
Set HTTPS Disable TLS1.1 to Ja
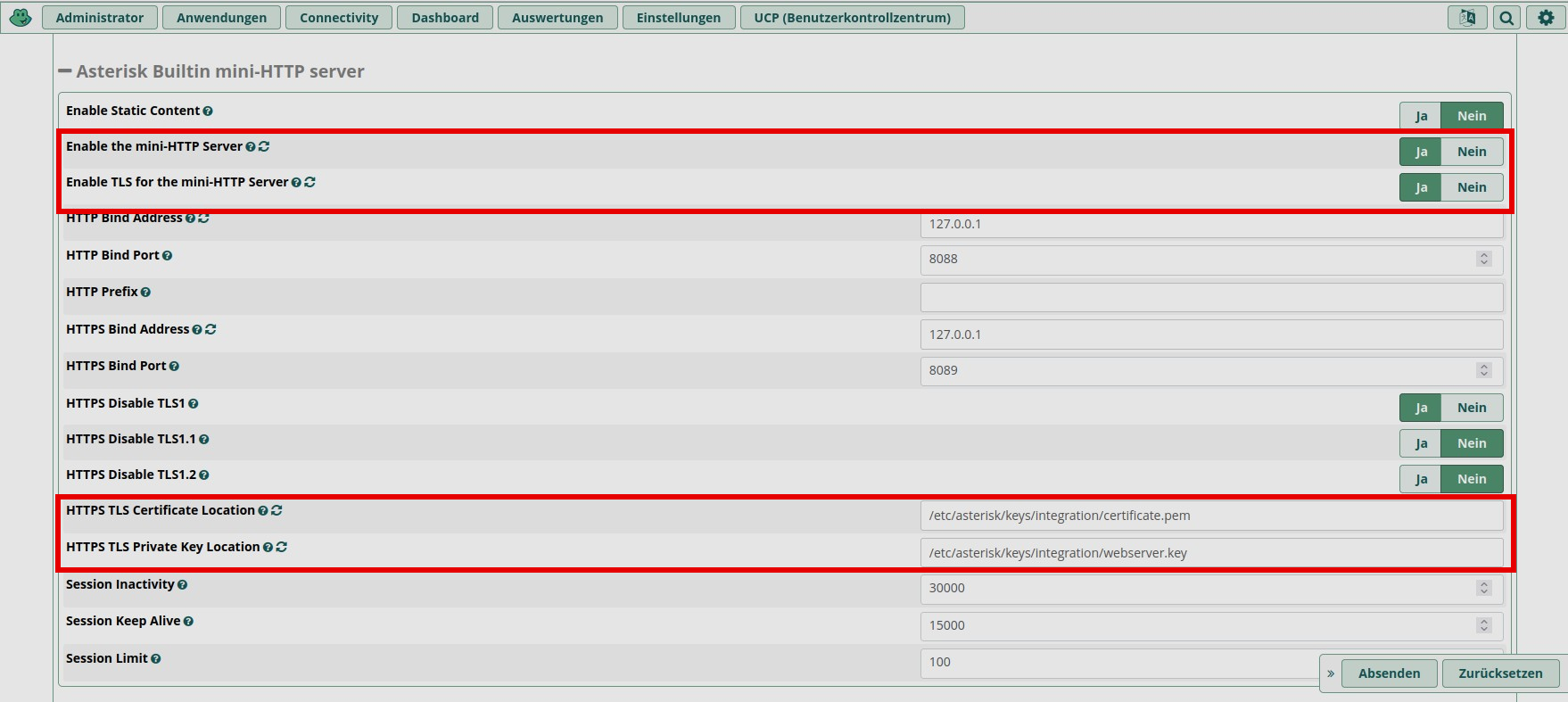[x=1421, y=443]
